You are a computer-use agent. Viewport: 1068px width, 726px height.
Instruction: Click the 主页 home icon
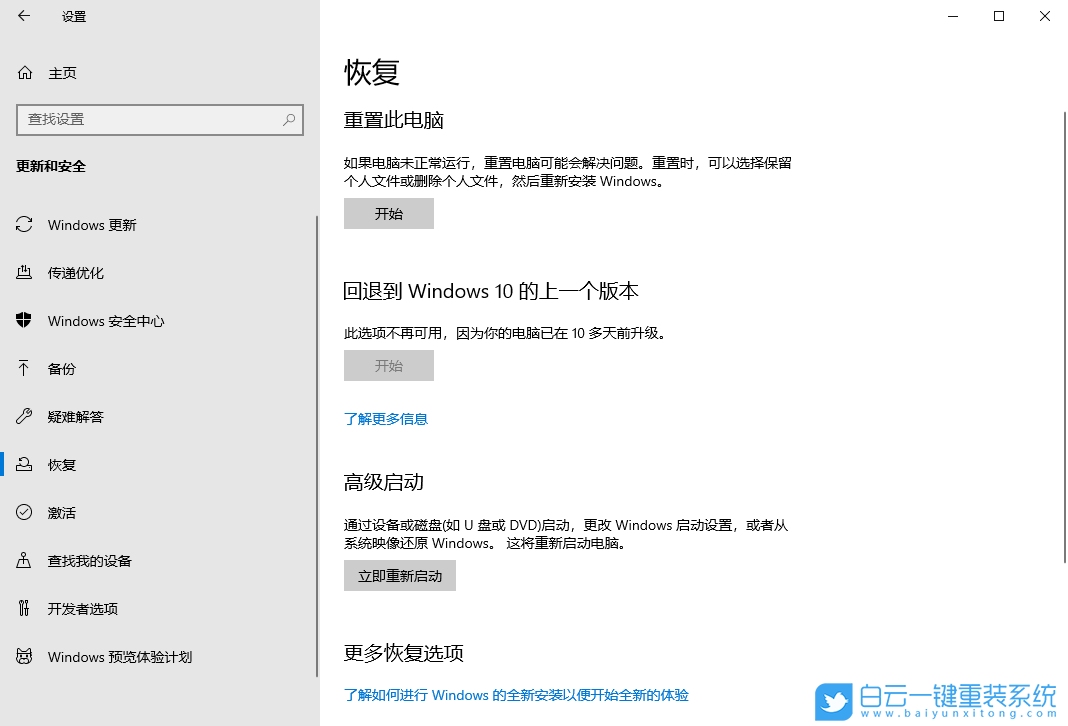[23, 72]
